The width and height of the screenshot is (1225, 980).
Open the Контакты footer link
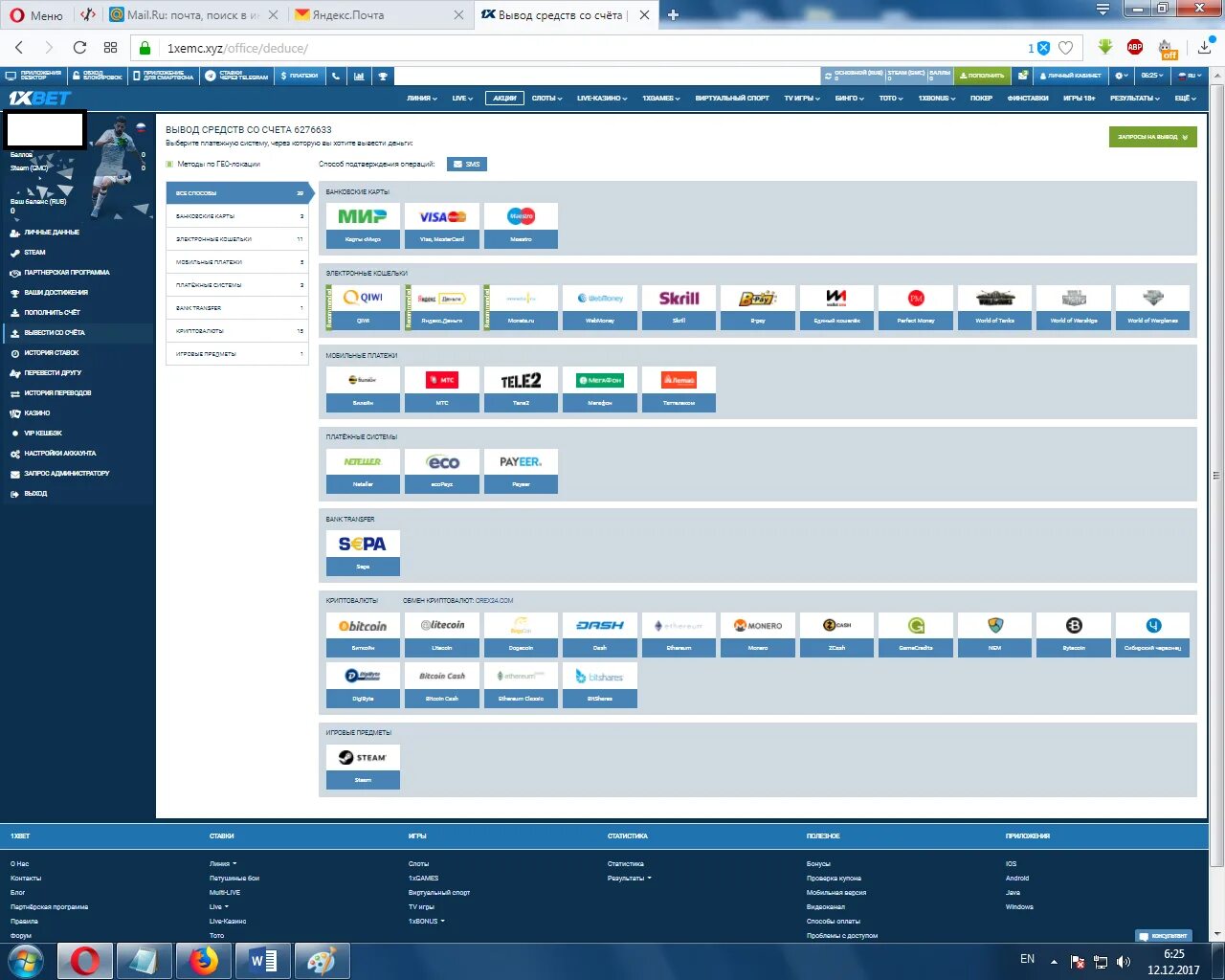point(26,878)
